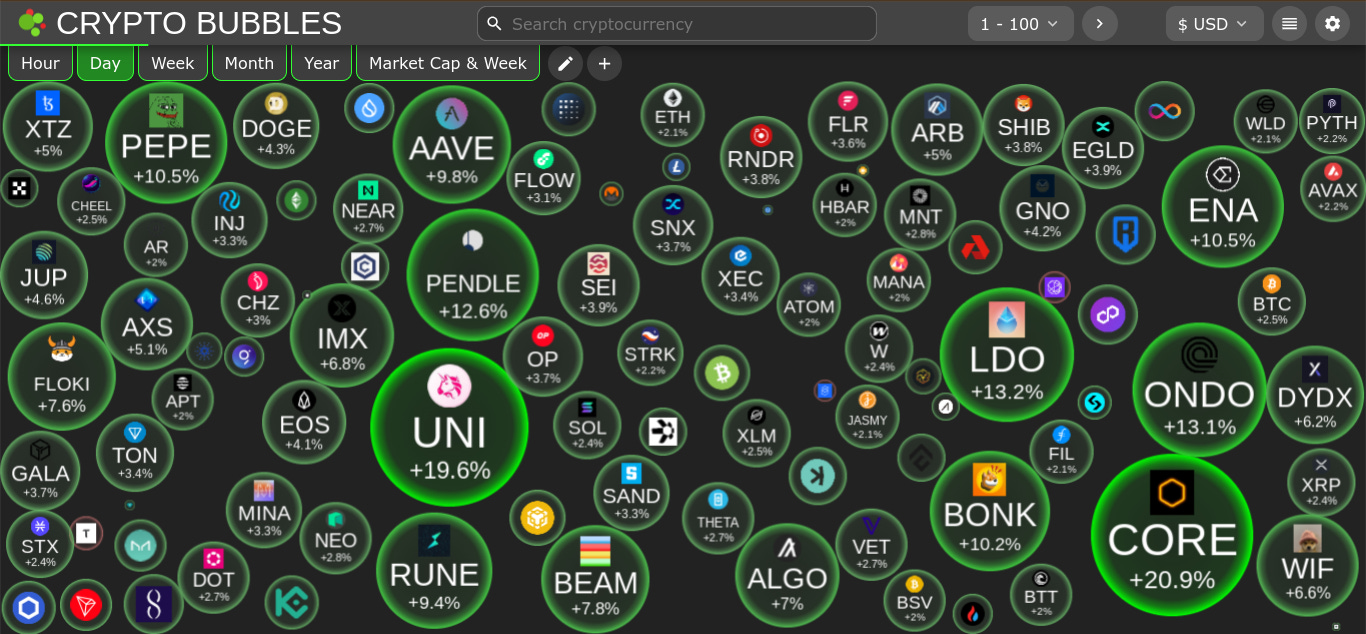Click the RUNE +9.4% bubble
This screenshot has width=1366, height=634.
tap(434, 571)
